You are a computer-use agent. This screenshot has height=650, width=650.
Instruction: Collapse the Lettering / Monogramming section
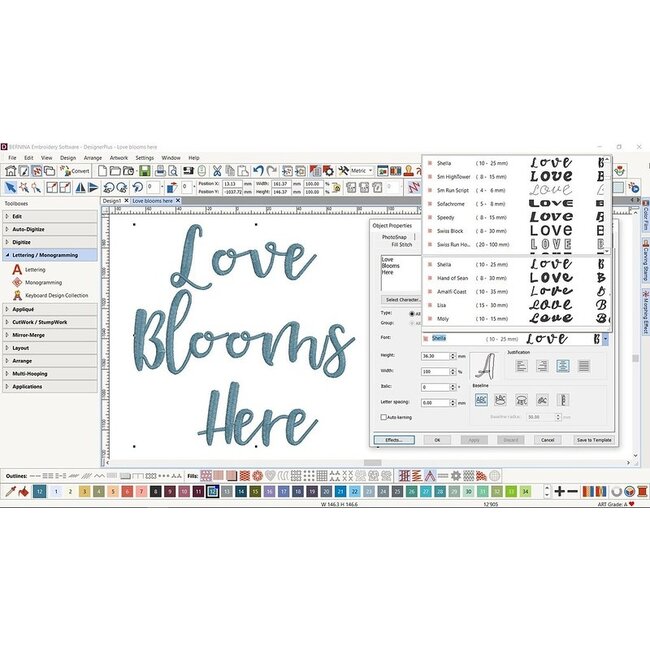50,255
